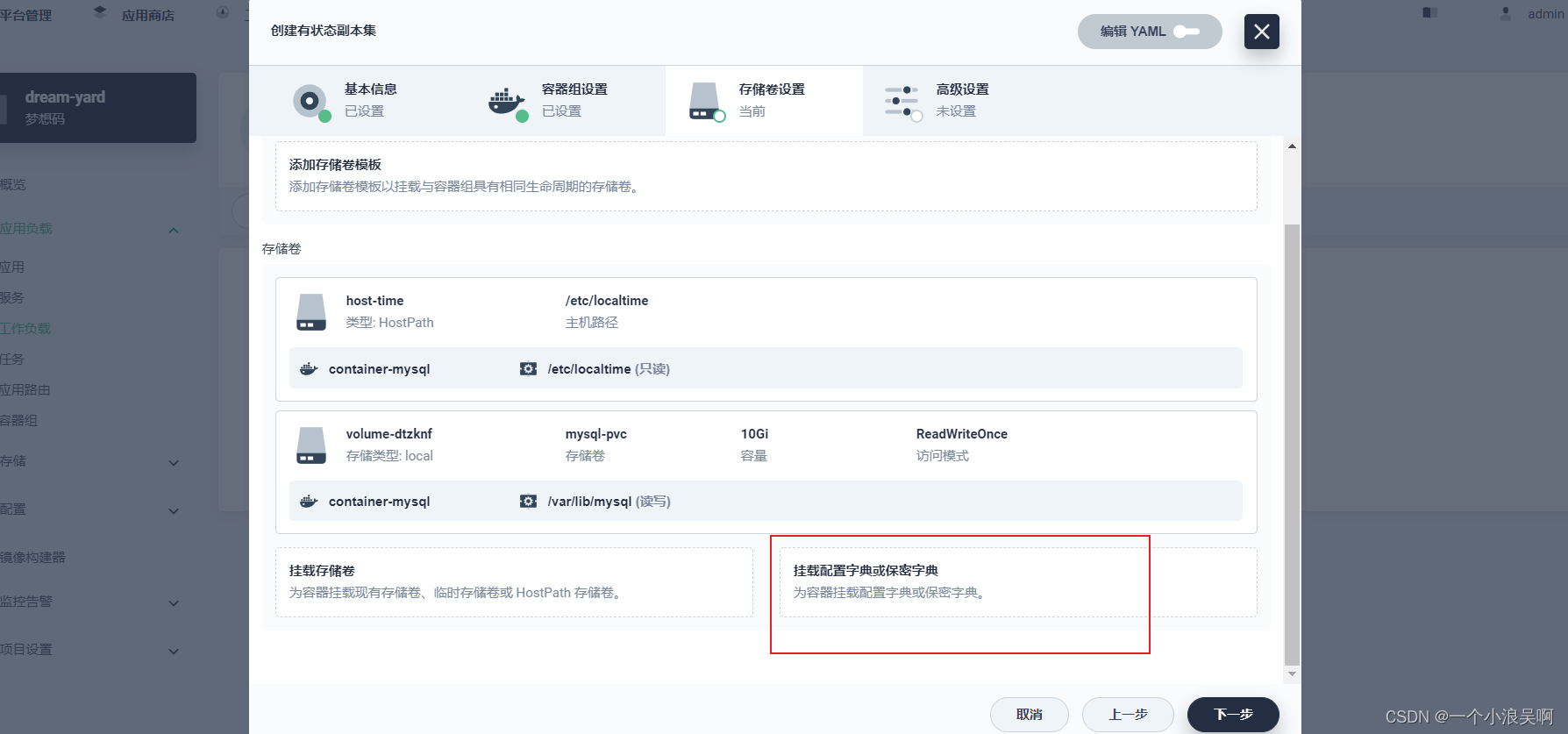Click mount path icon beside /etc/localtime (只读)

(x=528, y=369)
